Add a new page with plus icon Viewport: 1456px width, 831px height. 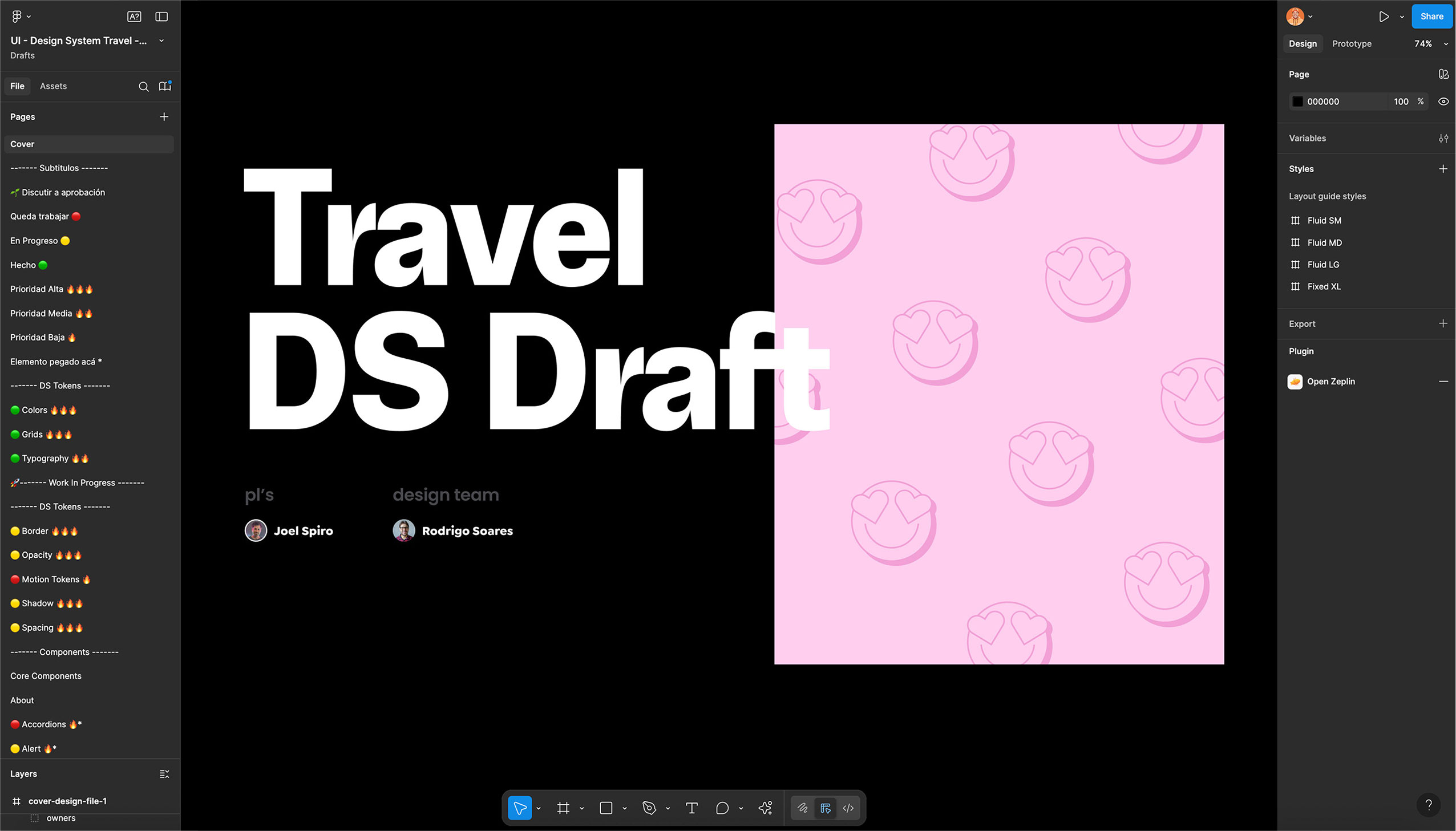point(164,116)
